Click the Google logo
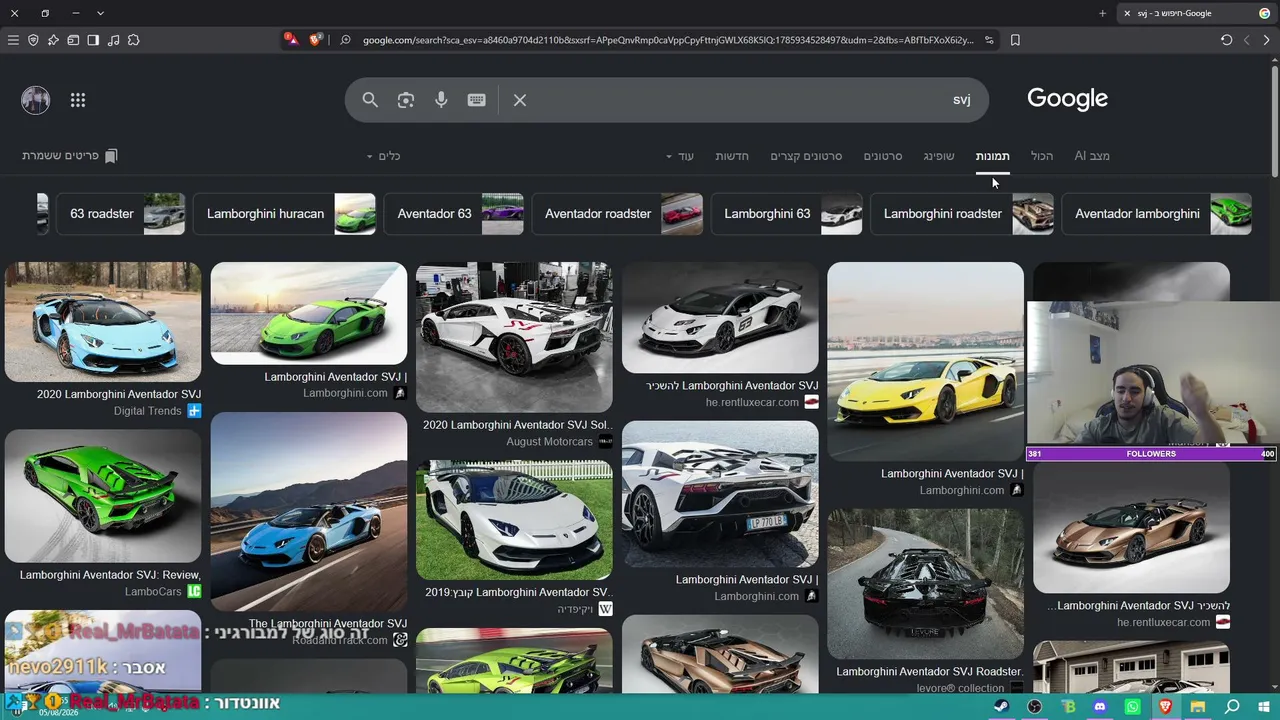Viewport: 1280px width, 720px height. click(x=1067, y=99)
